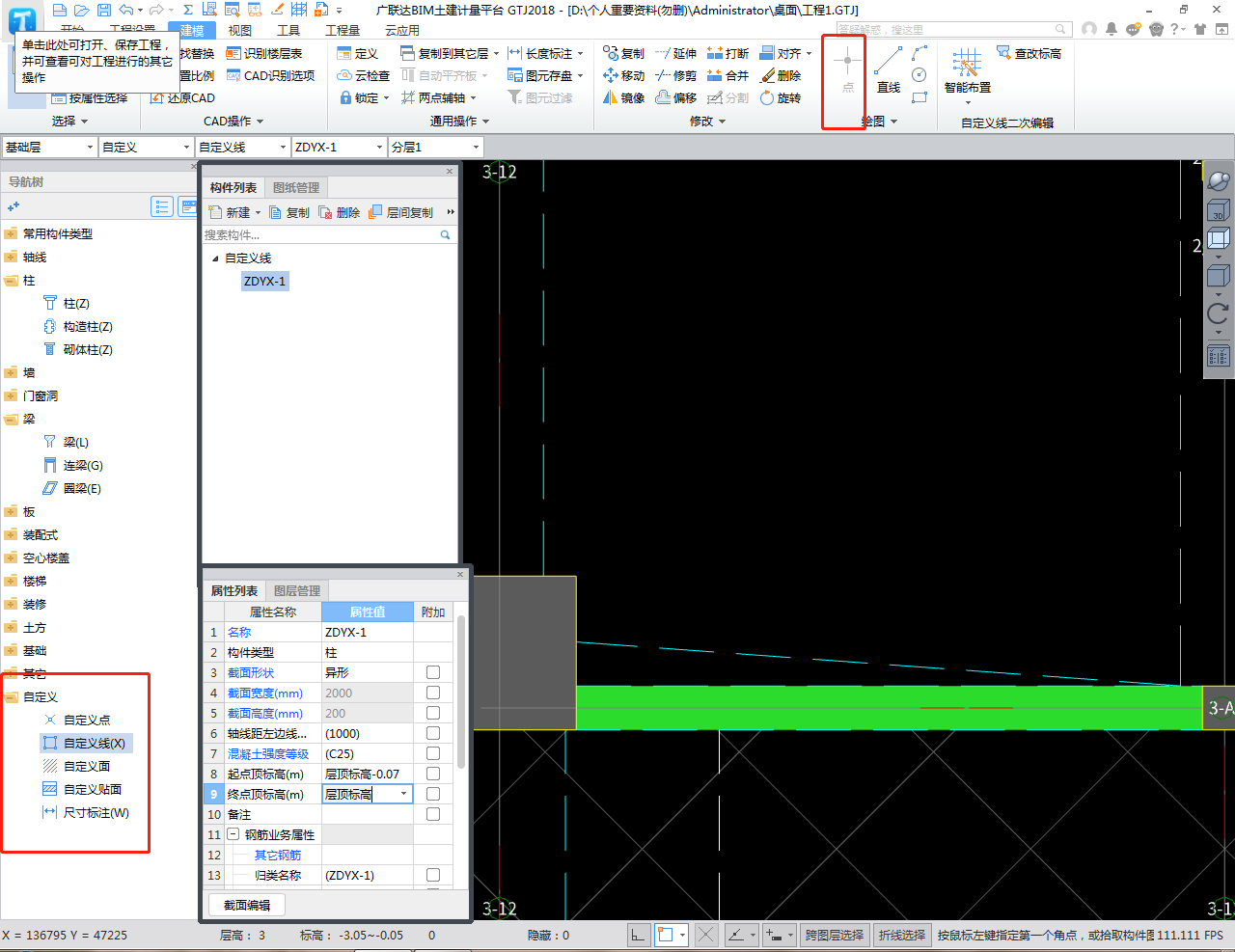Click the 偏移 offset tool
This screenshot has height=952, width=1235.
pyautogui.click(x=676, y=97)
